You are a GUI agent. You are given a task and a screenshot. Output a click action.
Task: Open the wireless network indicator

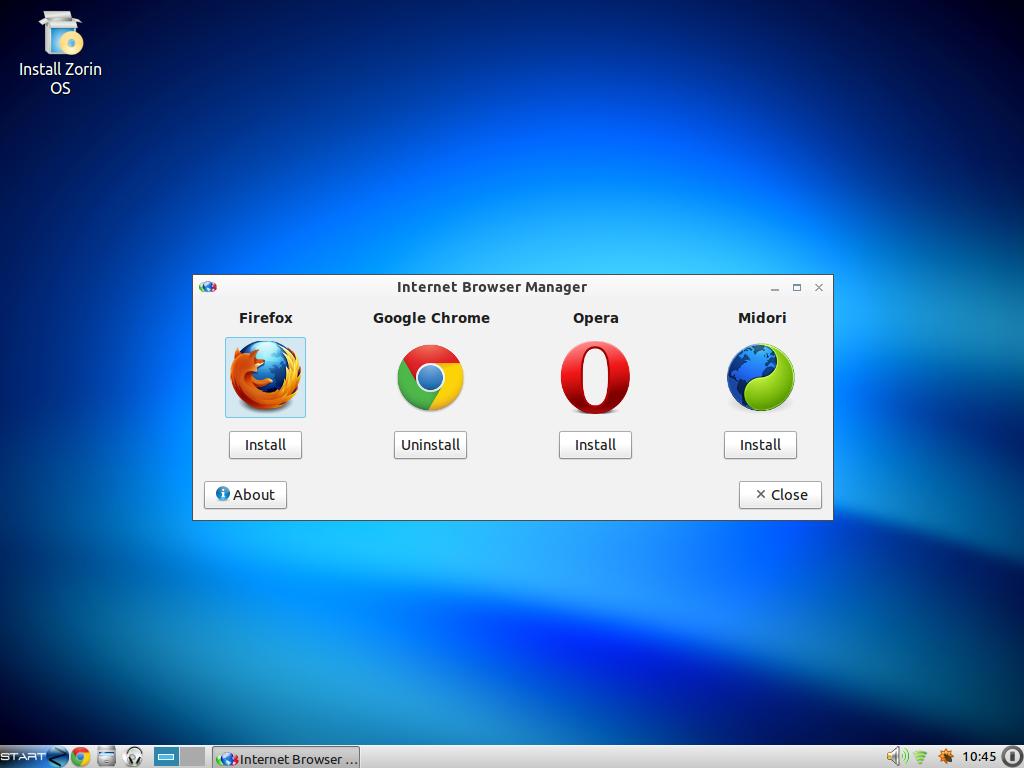pyautogui.click(x=921, y=758)
